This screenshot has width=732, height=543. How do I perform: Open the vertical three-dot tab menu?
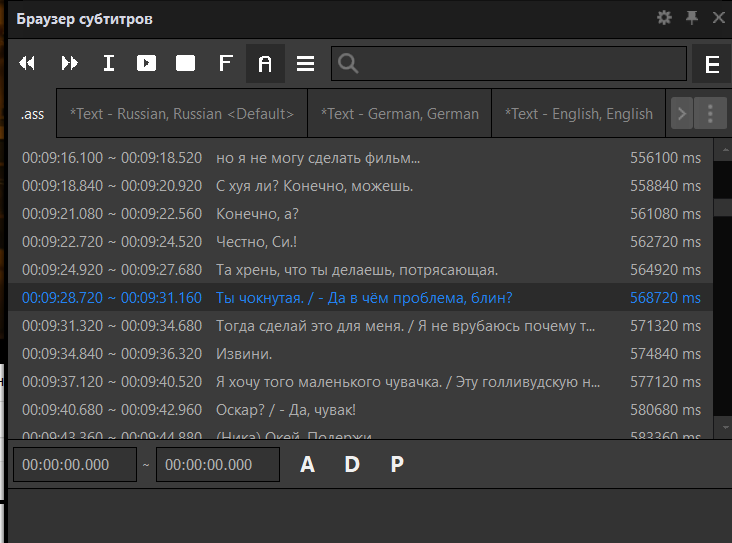pyautogui.click(x=711, y=114)
